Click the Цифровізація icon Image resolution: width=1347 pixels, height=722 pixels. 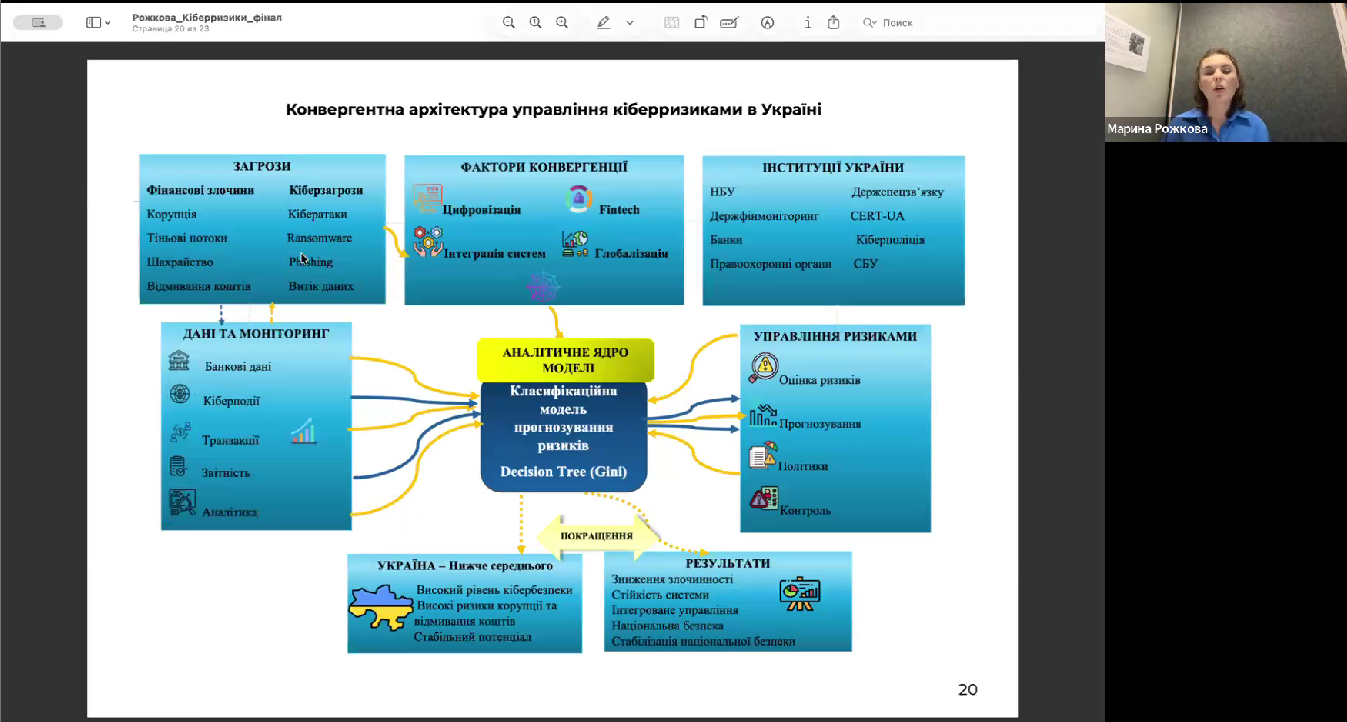click(x=428, y=197)
